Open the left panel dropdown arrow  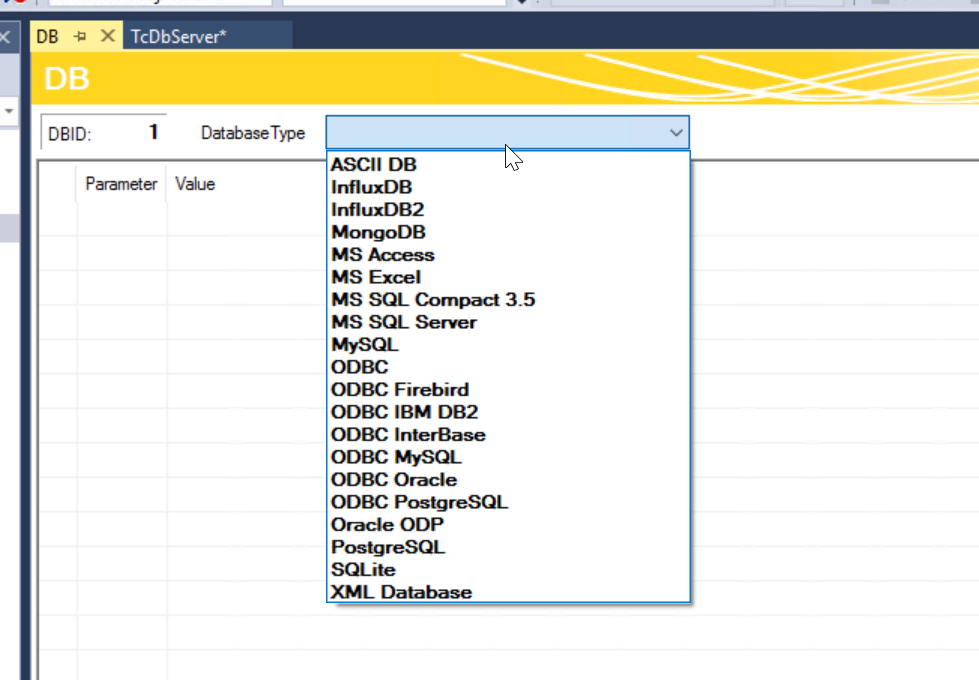(x=9, y=111)
